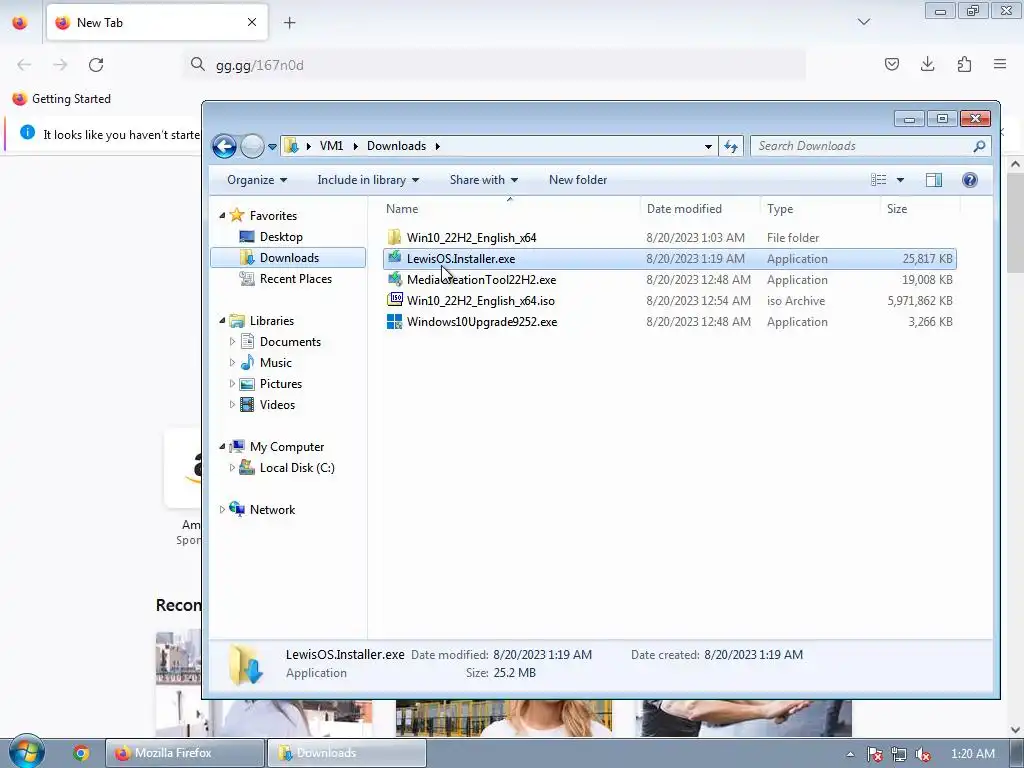Switch to Mozilla Firefox taskbar button
The image size is (1024, 768).
pos(185,753)
